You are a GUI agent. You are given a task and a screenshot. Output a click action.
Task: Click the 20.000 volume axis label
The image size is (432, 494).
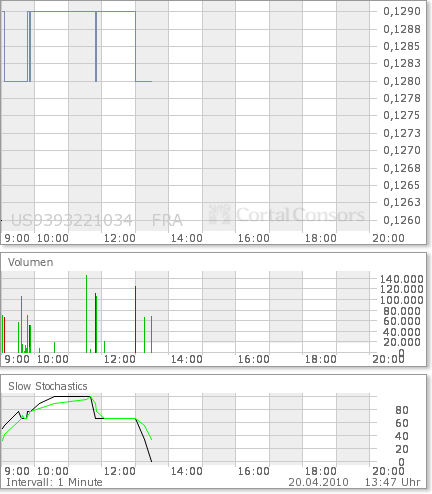point(403,342)
